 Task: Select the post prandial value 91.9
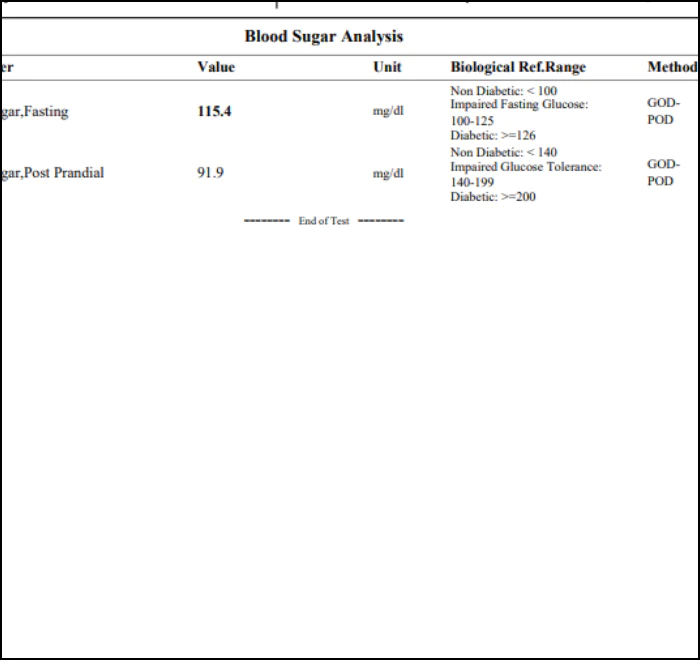[x=210, y=172]
